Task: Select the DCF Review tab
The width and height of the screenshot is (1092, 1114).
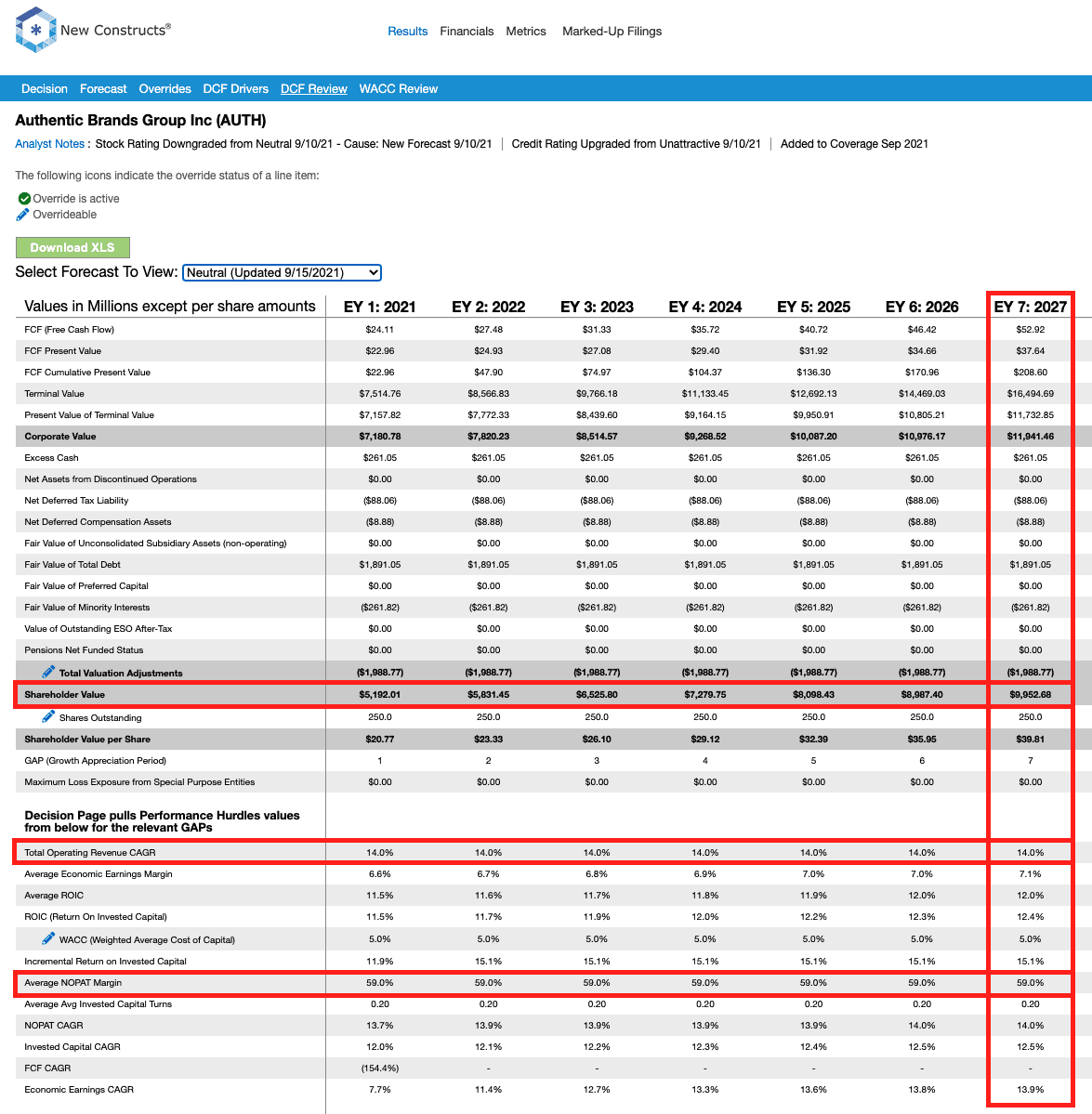Action: tap(314, 89)
